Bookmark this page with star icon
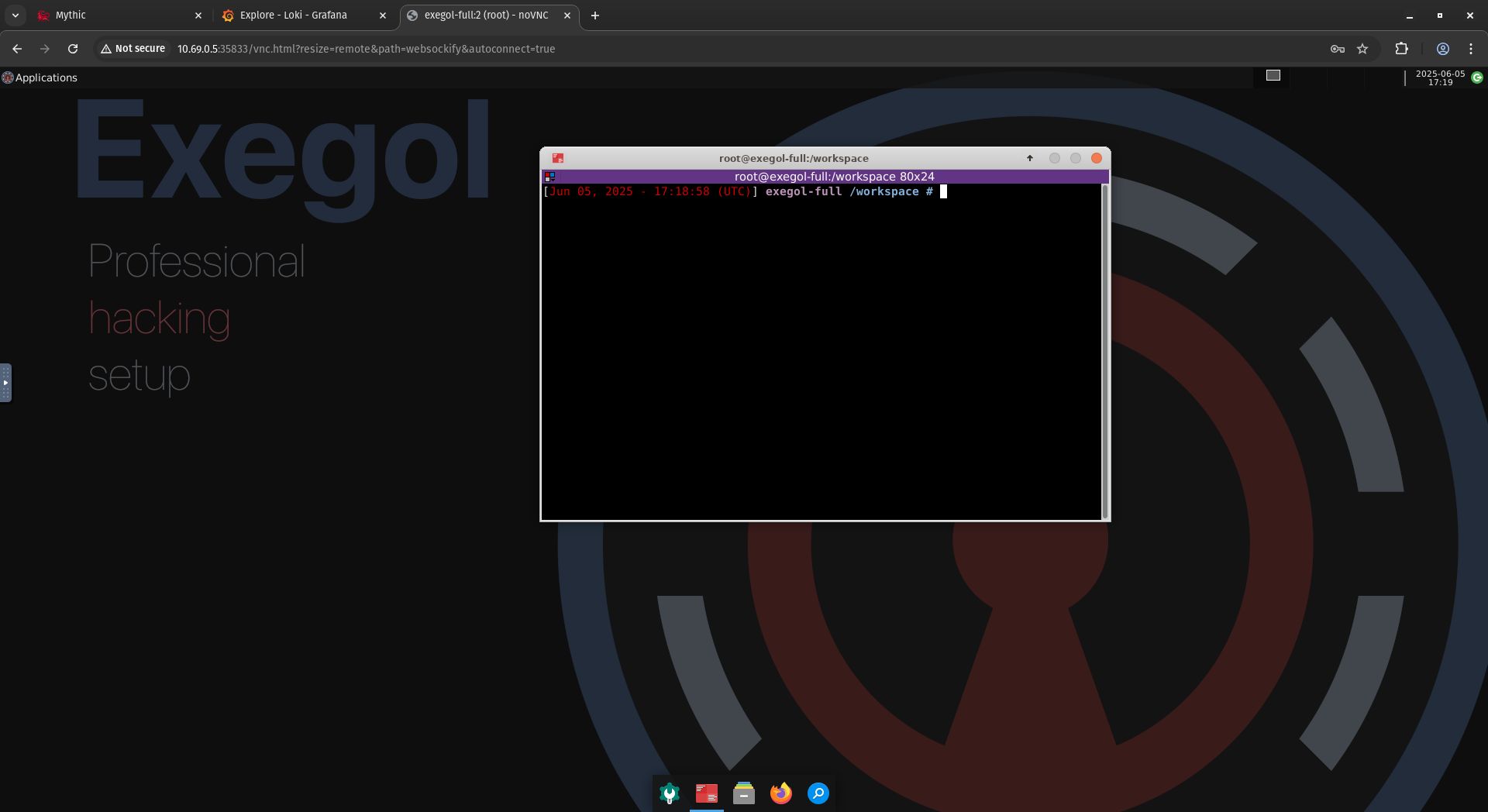 [1362, 49]
